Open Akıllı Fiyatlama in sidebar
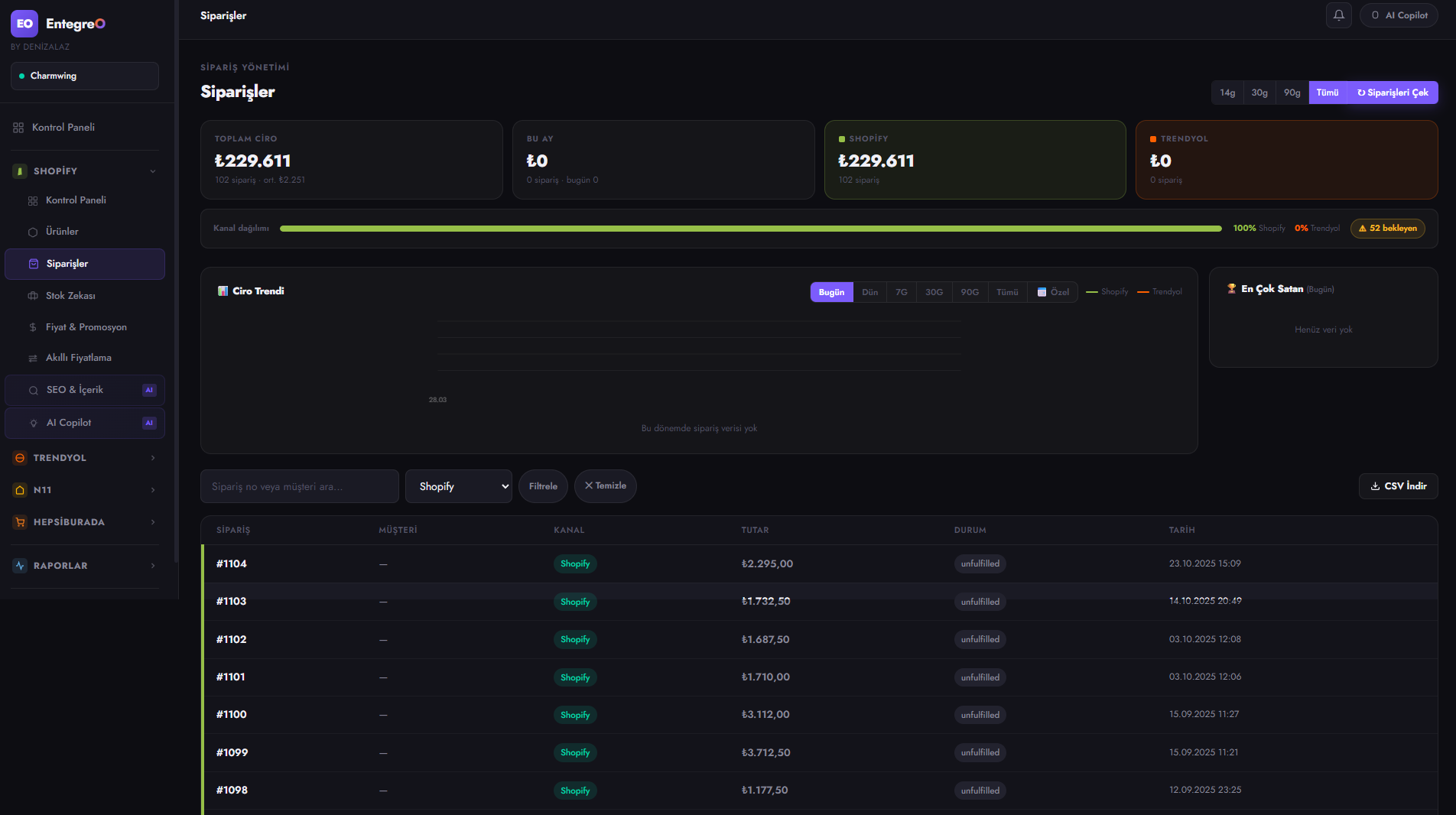Screen dimensions: 1456x815 click(x=78, y=358)
